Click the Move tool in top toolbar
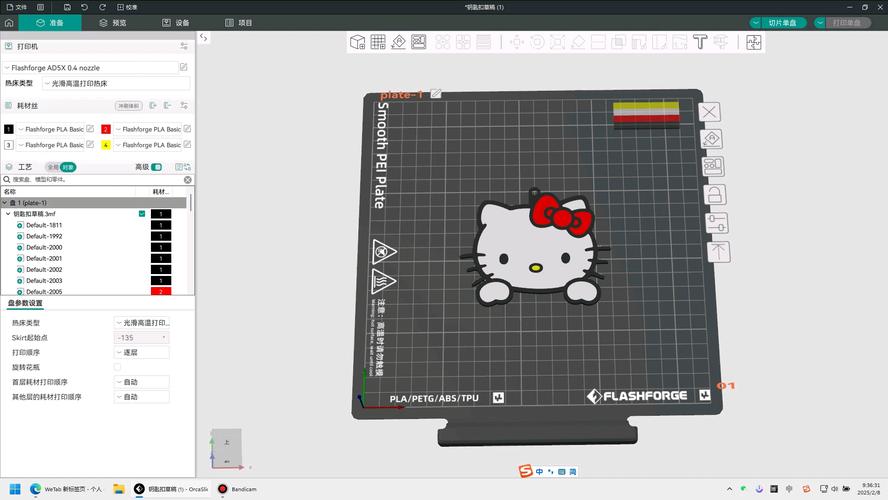888x500 pixels. tap(516, 42)
